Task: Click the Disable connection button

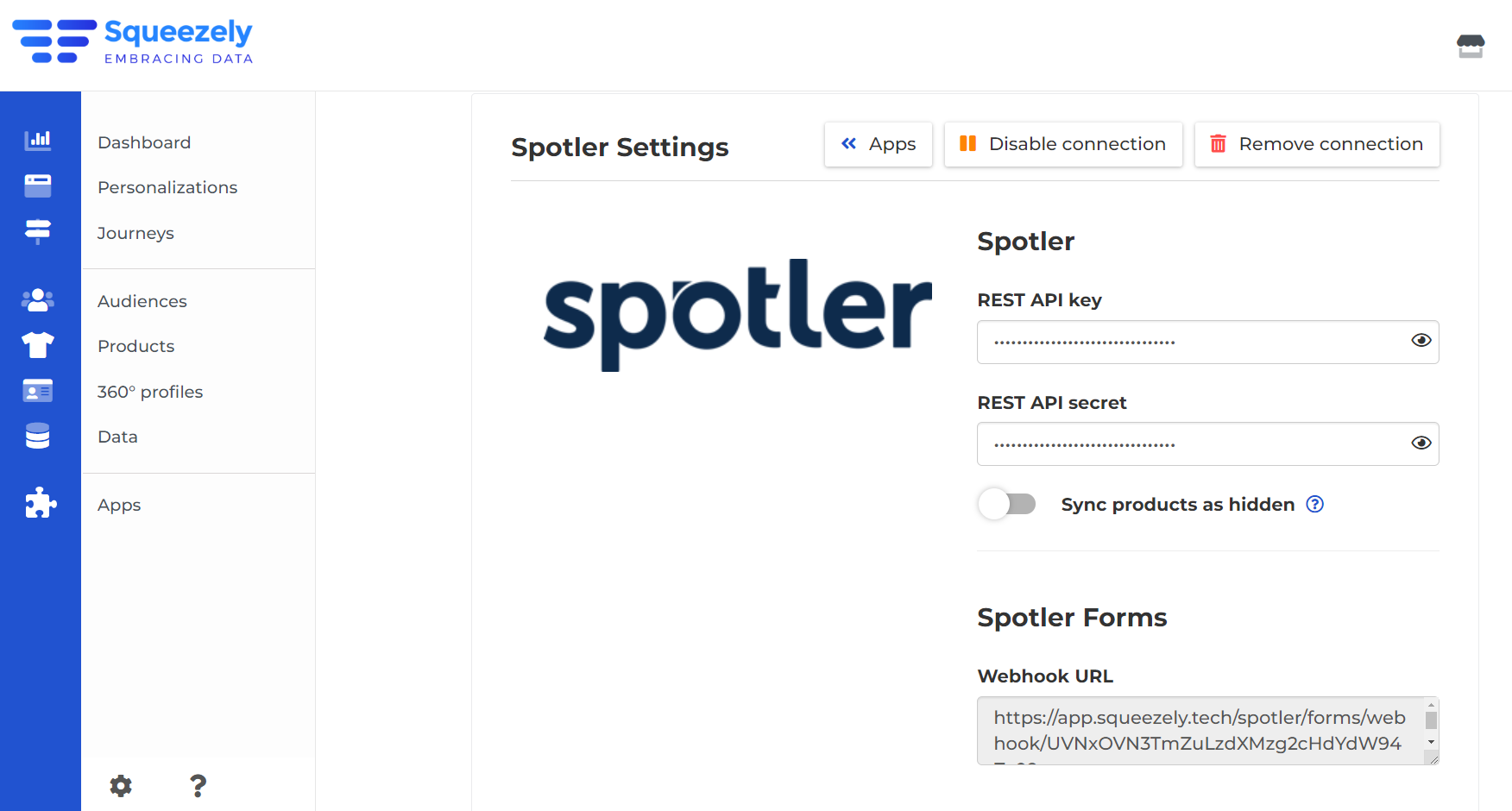Action: tap(1063, 144)
